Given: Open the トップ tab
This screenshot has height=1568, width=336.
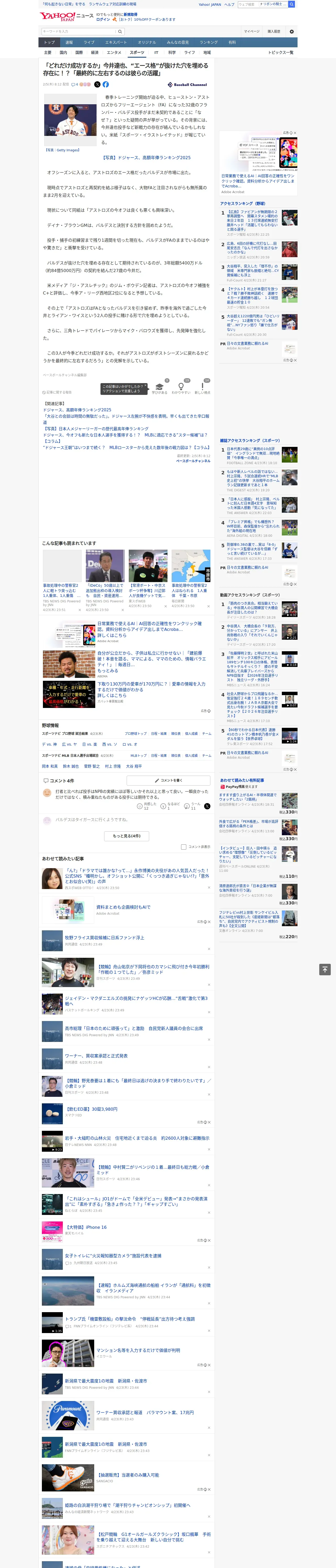Looking at the screenshot, I should tap(49, 43).
